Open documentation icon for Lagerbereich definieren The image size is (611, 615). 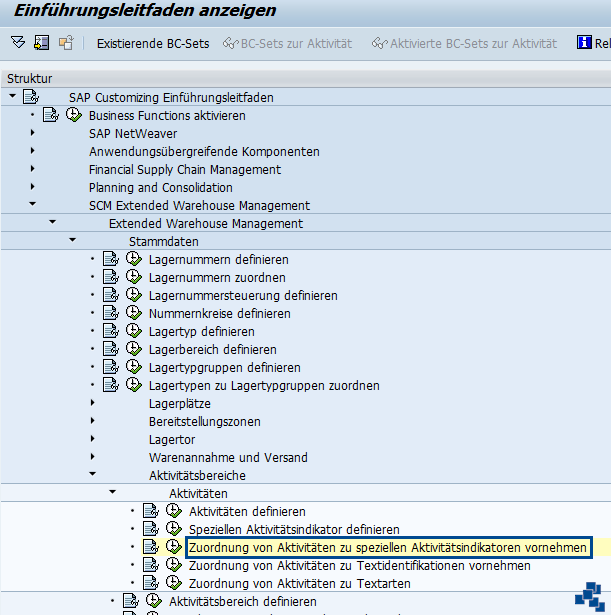[111, 350]
